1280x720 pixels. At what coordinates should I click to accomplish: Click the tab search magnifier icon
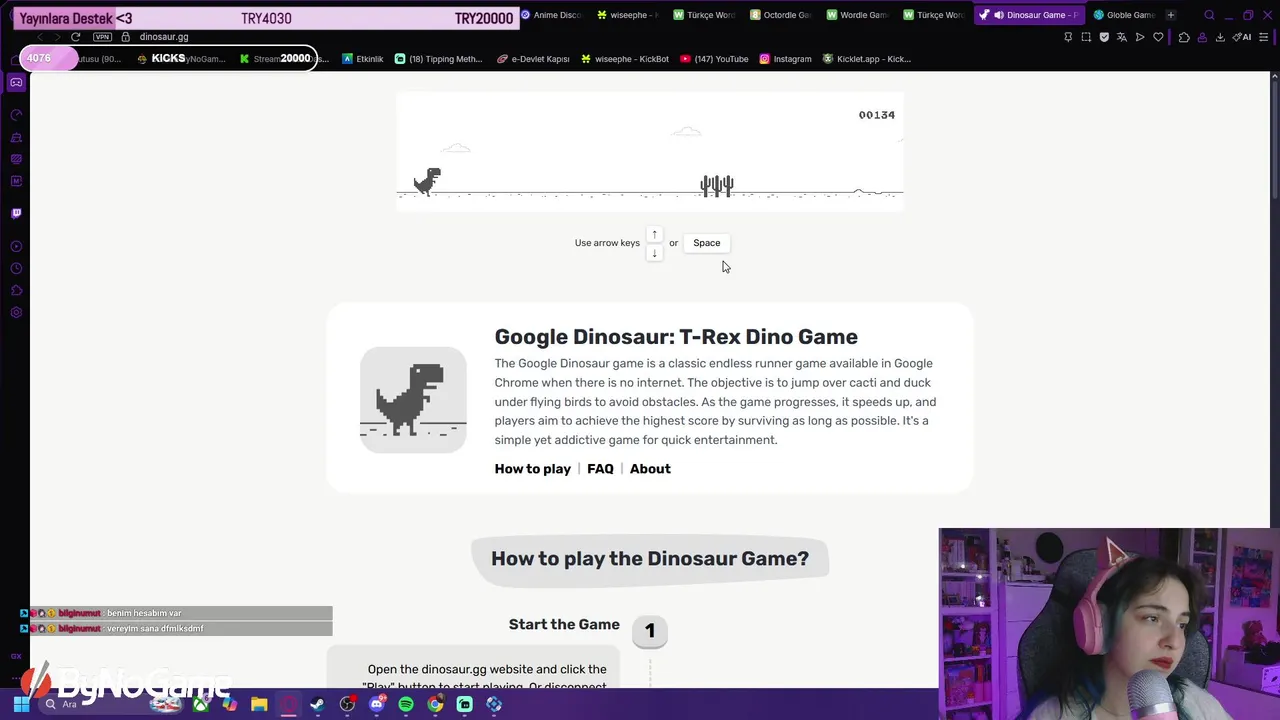[1209, 15]
